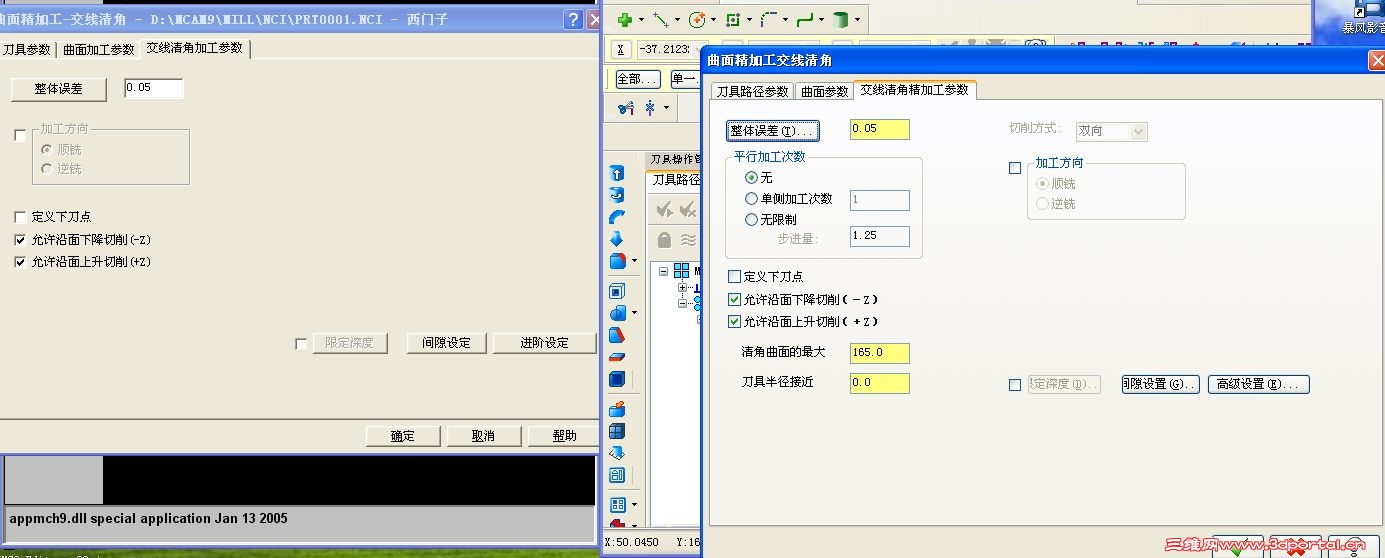Switch to 刀具参数 tab in left dialog
Screen dimensions: 1385x558
[x=26, y=49]
